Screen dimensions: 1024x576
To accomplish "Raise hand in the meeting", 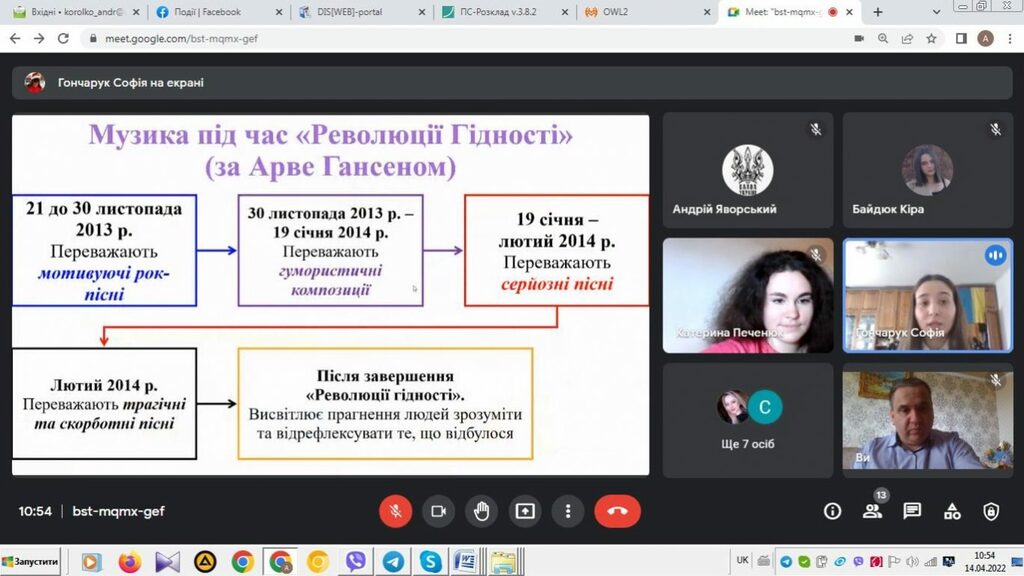I will tap(481, 511).
